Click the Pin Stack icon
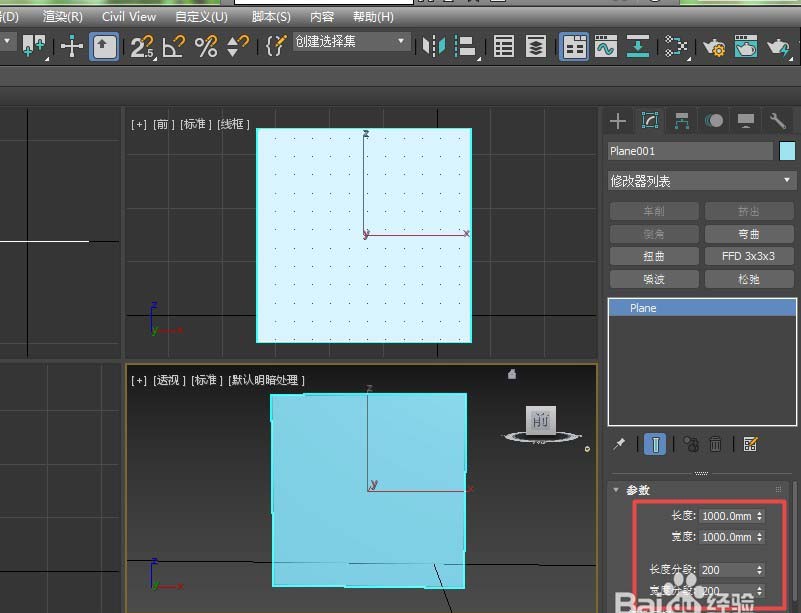This screenshot has height=613, width=801. [620, 444]
